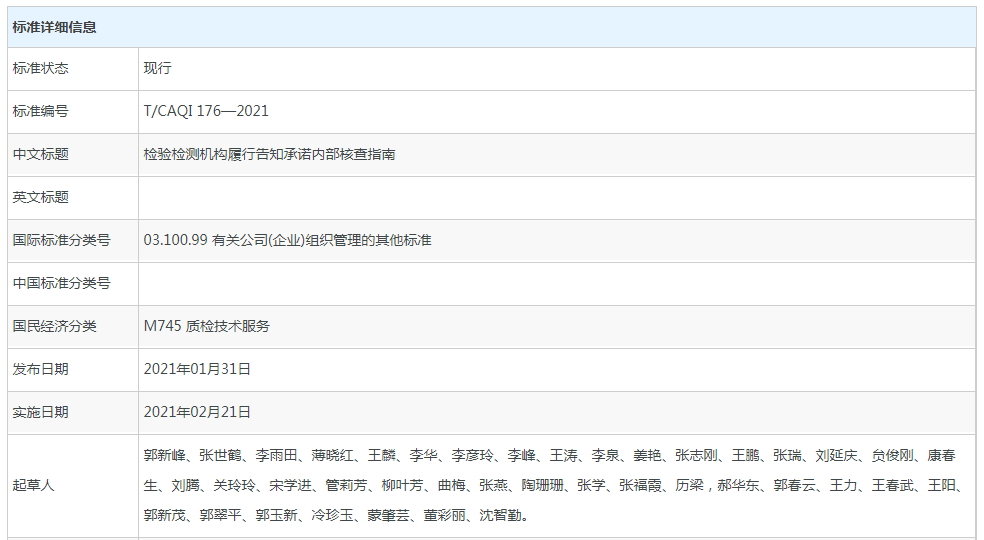Click the T/CAQI 176—2021 standard number
The width and height of the screenshot is (984, 540).
(x=206, y=111)
